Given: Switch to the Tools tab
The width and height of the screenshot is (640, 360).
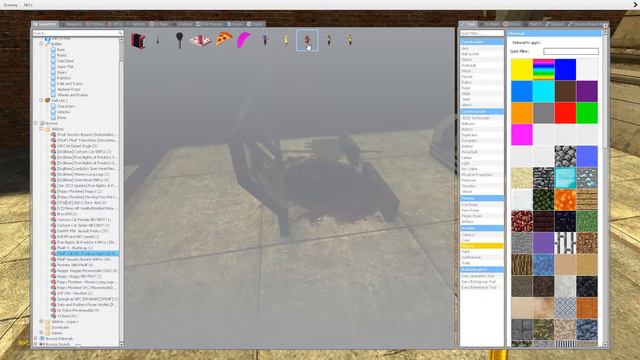Looking at the screenshot, I should 468,24.
